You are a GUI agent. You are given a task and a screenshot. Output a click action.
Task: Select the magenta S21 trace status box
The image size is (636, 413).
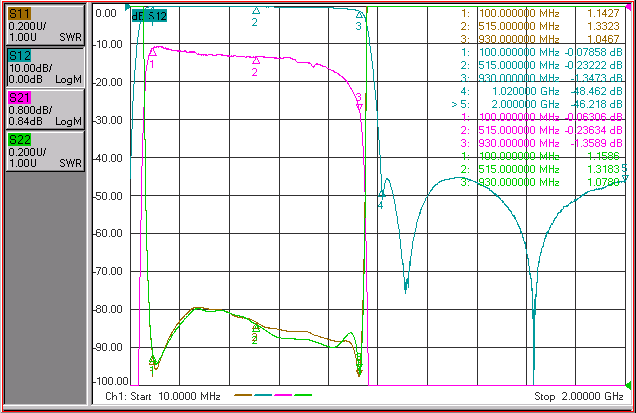click(45, 109)
